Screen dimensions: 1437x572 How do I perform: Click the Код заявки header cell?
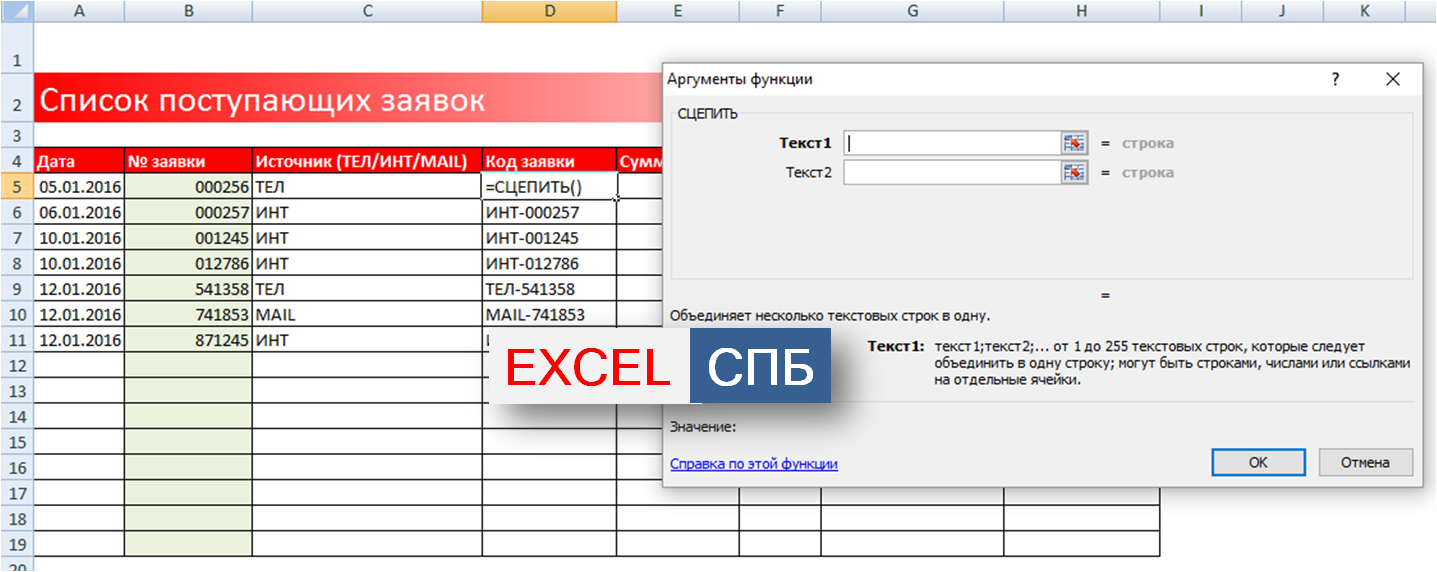point(549,161)
